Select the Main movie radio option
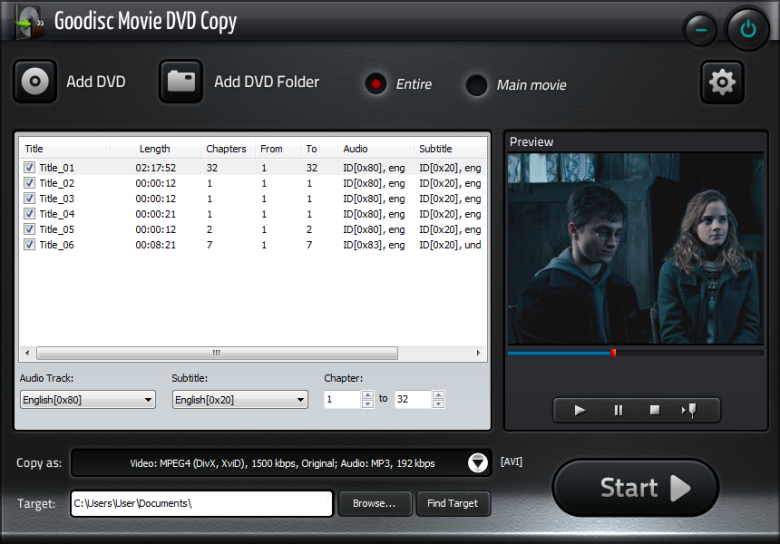The height and width of the screenshot is (544, 780). (477, 85)
